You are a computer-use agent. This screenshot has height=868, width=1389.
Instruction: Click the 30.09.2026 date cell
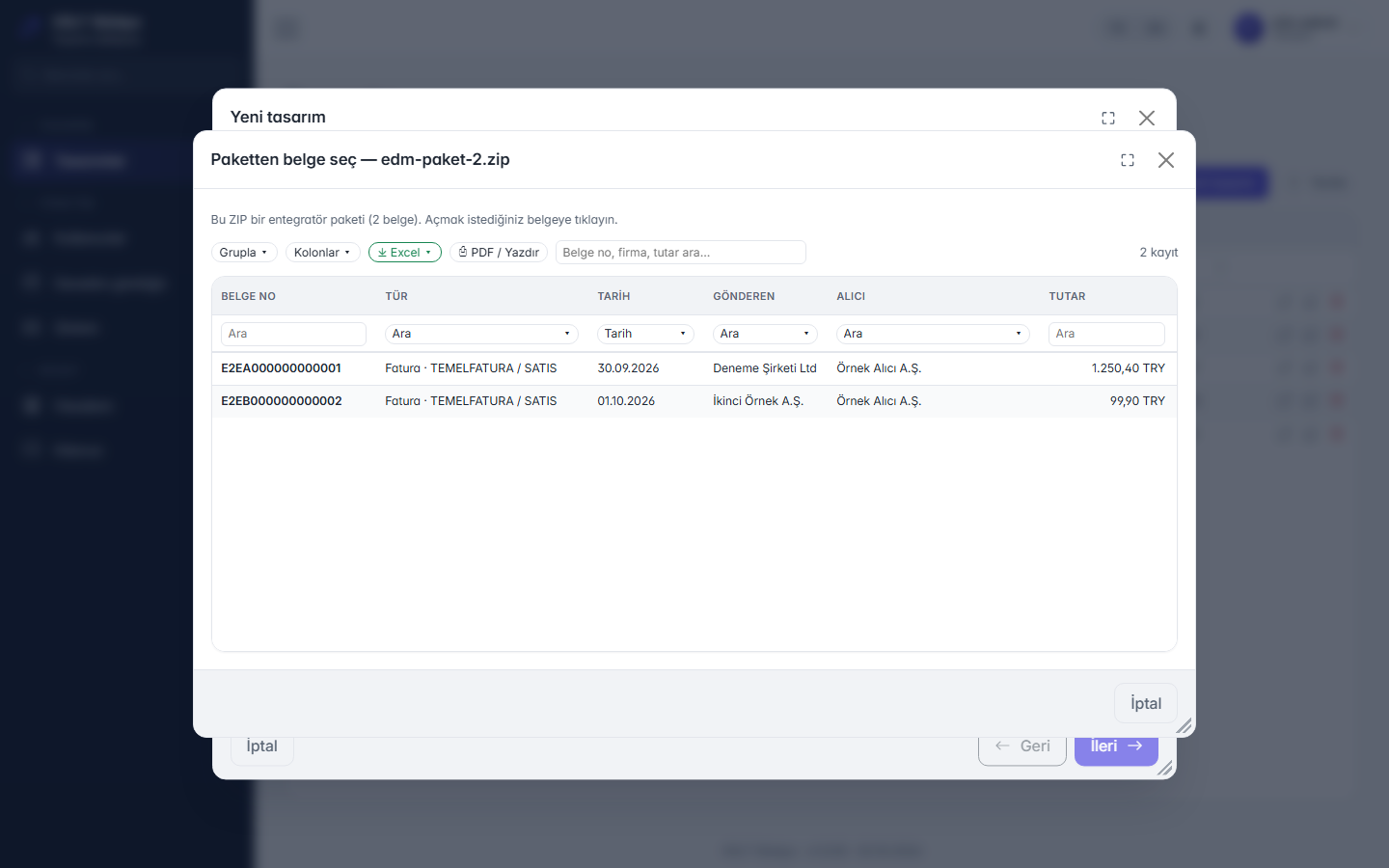[628, 368]
